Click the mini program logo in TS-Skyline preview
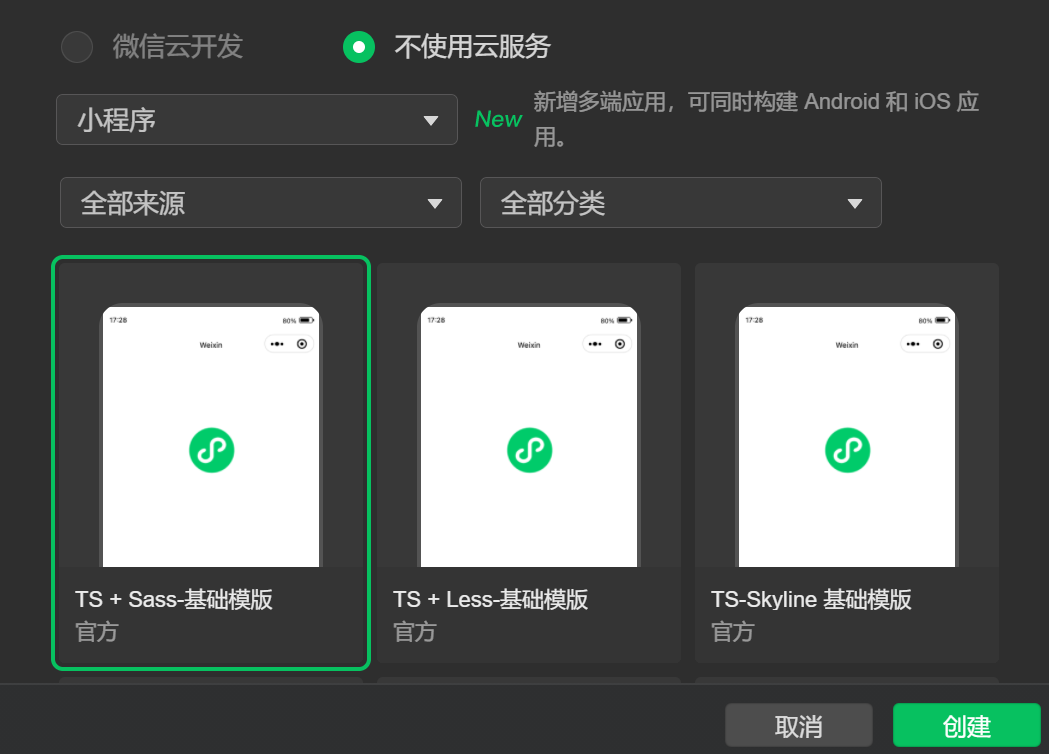This screenshot has height=754, width=1049. point(848,450)
